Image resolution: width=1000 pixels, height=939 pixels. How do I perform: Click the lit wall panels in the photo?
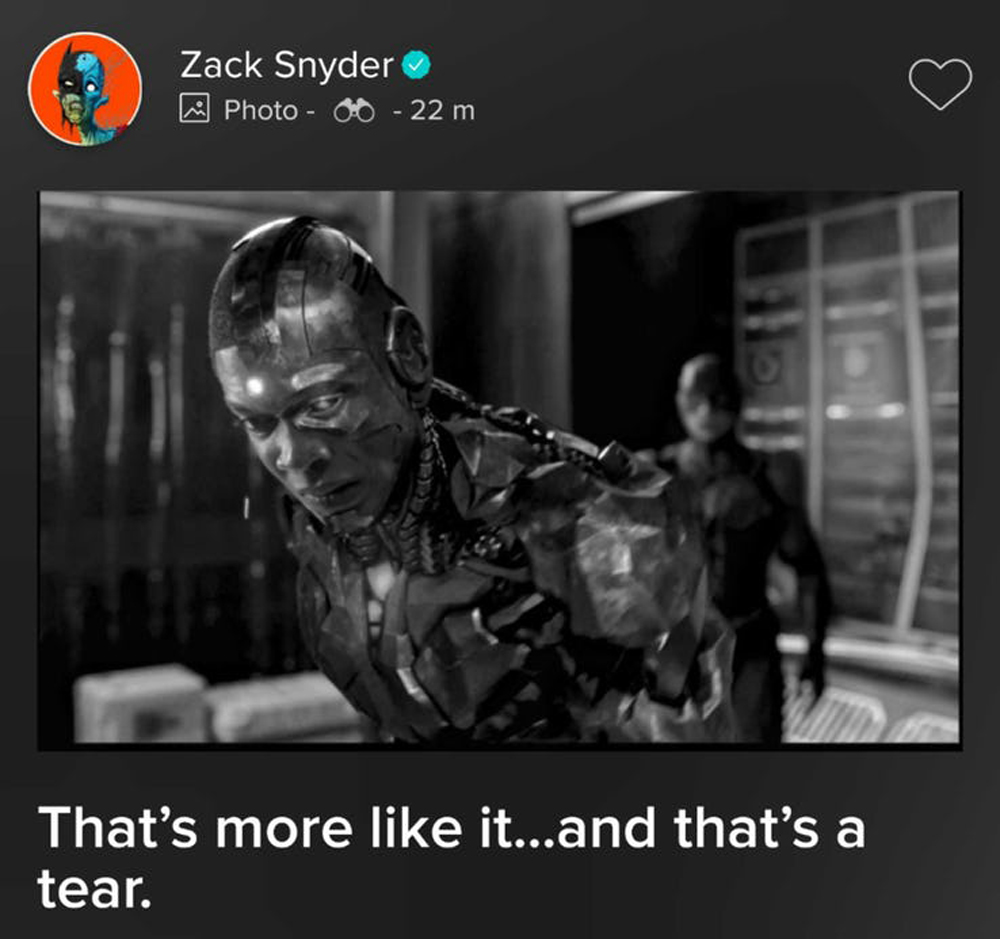click(848, 408)
